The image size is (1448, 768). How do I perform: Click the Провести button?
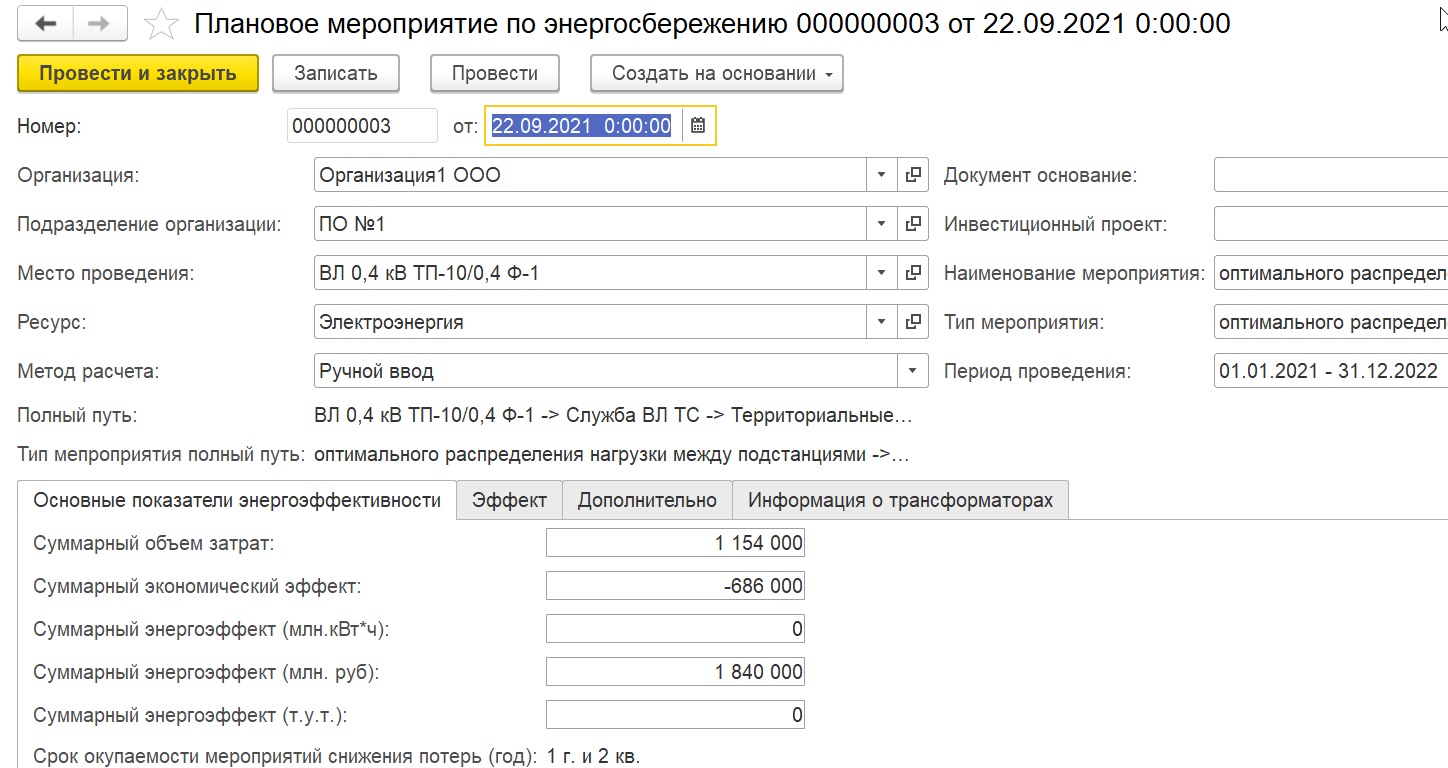(495, 73)
